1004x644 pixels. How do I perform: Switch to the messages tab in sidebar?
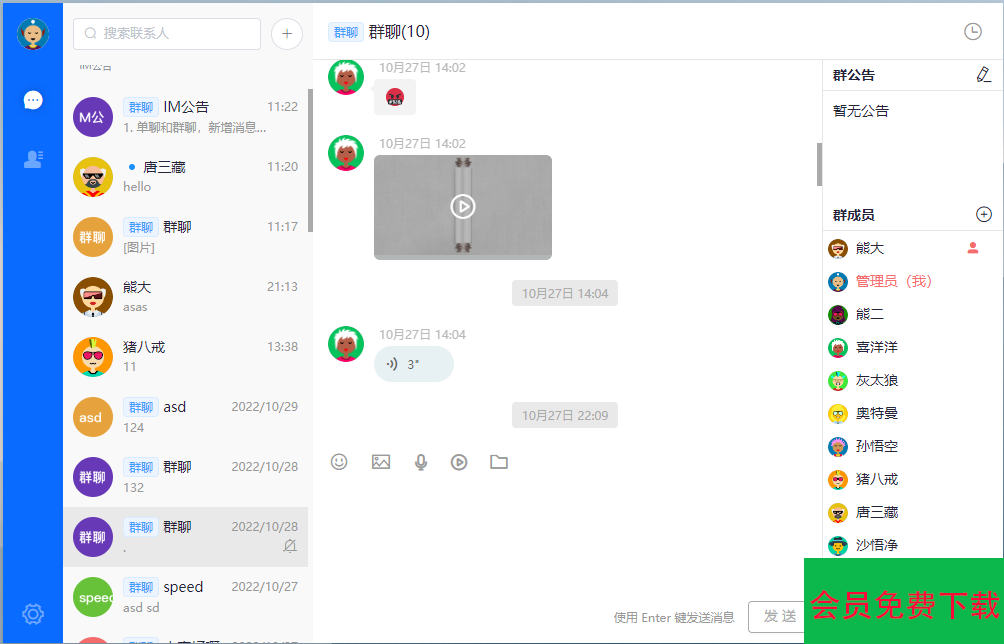pyautogui.click(x=33, y=100)
